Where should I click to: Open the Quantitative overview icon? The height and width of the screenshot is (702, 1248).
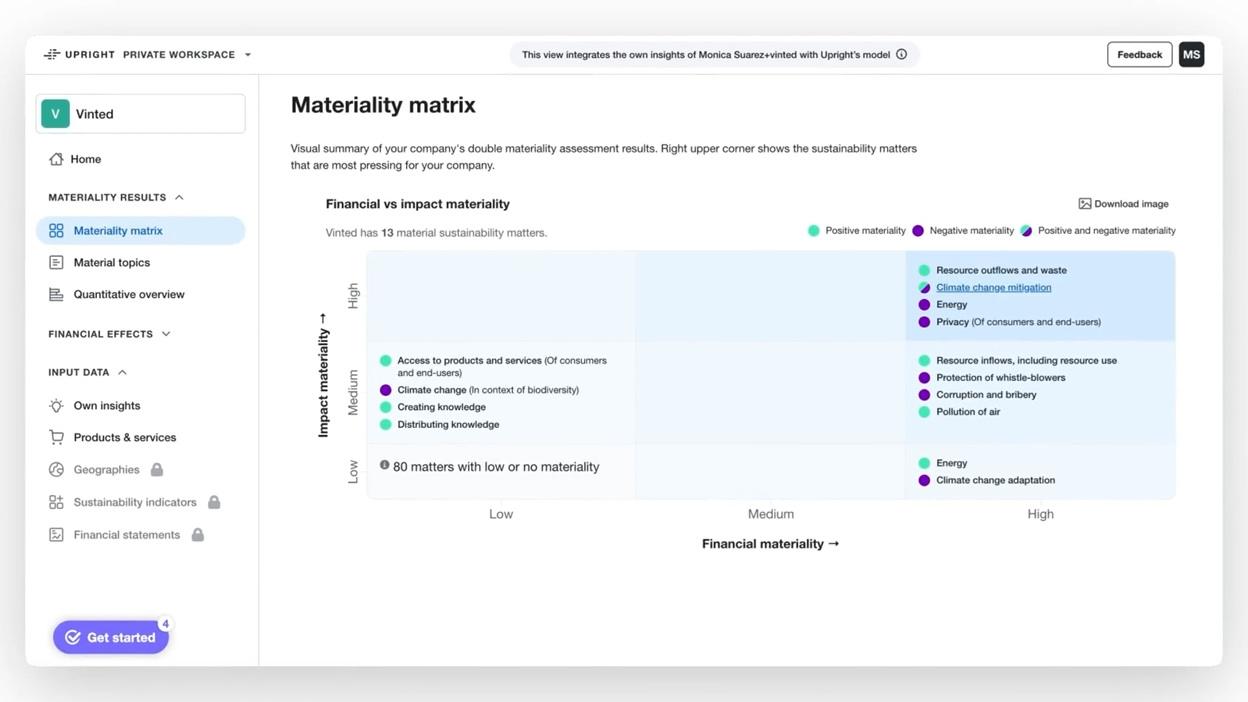tap(55, 293)
